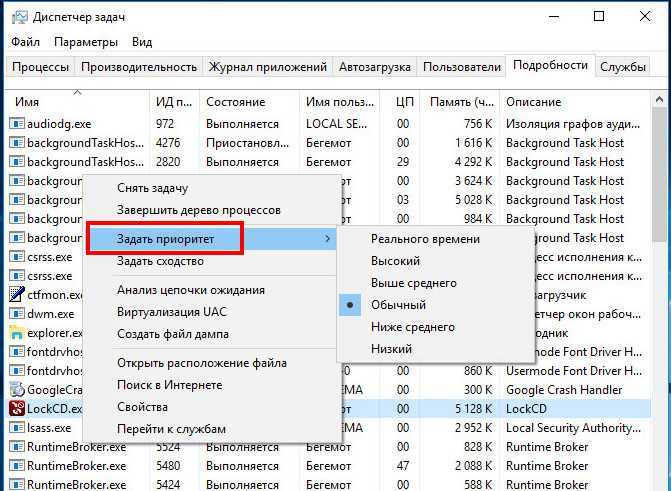Screen dimensions: 671x491
Task: Select the audiodg.exe row name
Action: pyautogui.click(x=59, y=124)
